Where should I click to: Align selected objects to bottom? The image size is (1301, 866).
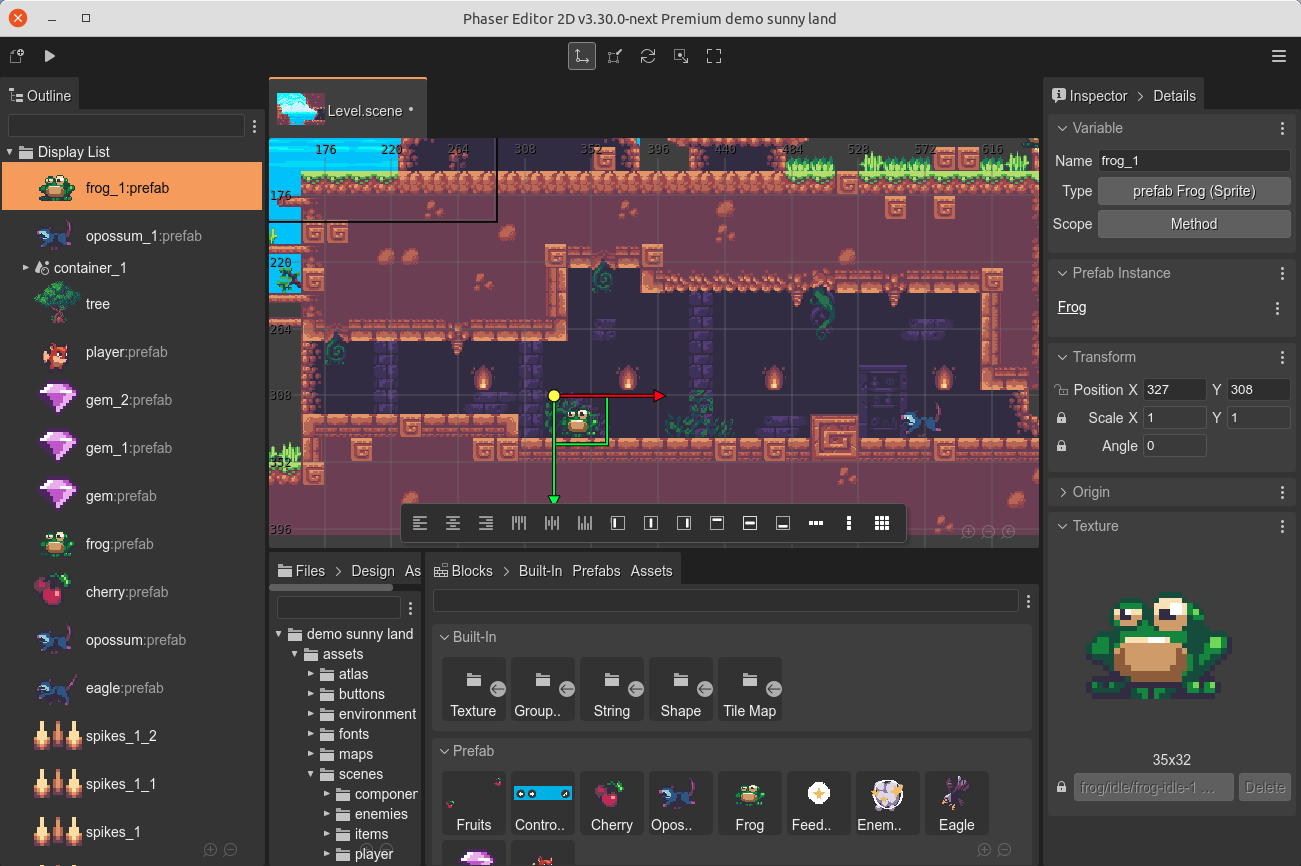coord(585,523)
